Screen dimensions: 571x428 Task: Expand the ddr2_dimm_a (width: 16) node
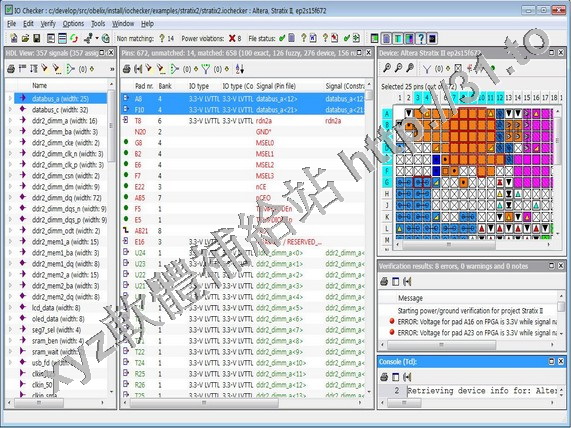coord(10,120)
